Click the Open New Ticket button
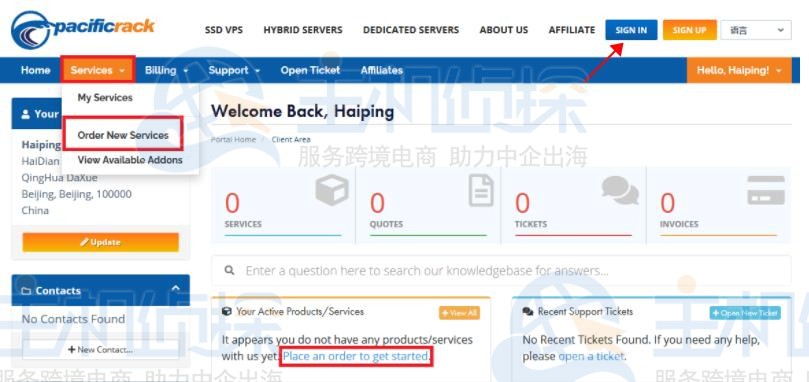The image size is (809, 382). coord(745,313)
